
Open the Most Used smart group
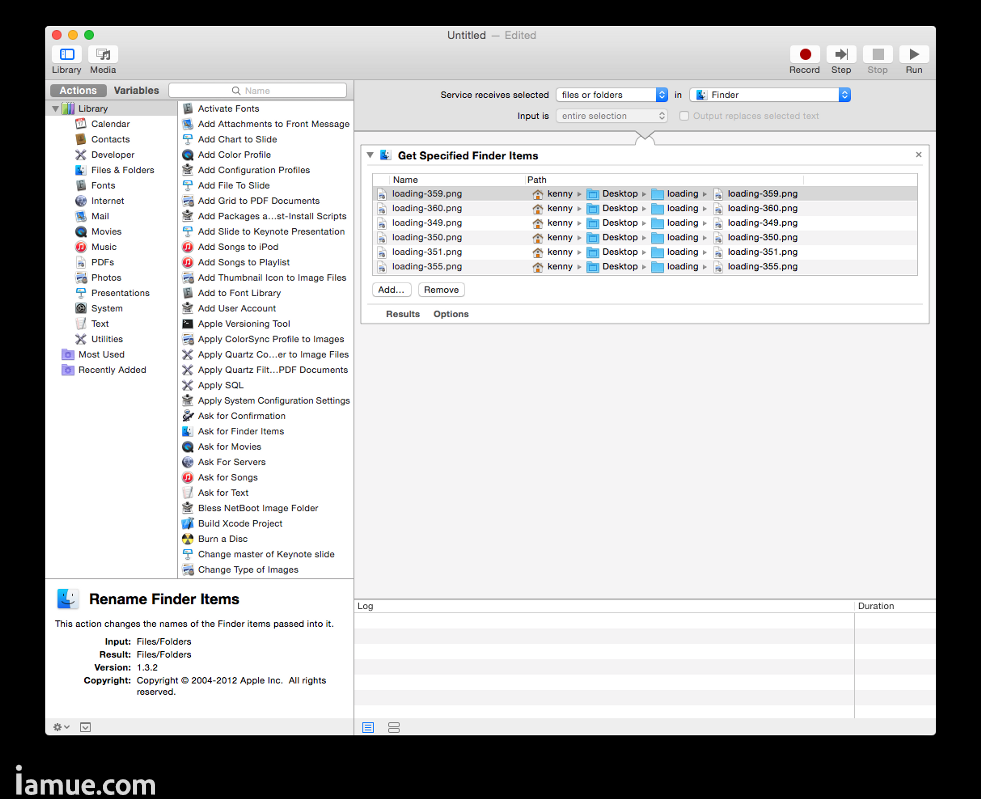[x=101, y=354]
